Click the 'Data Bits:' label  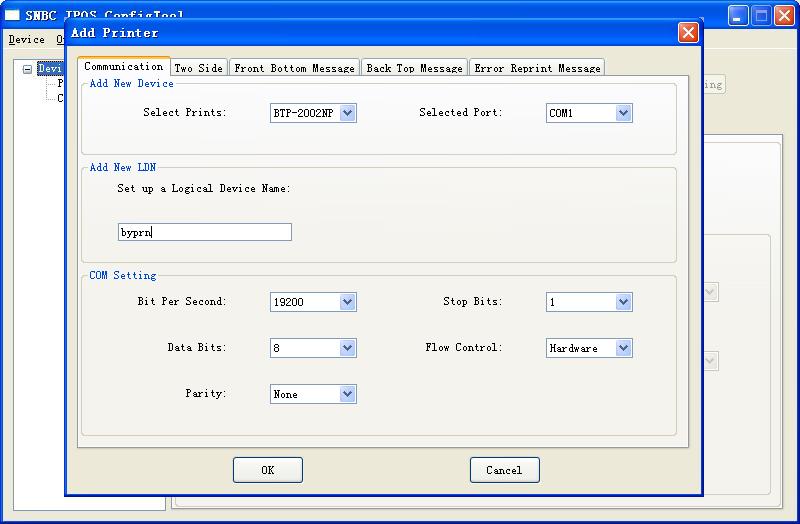coord(197,347)
